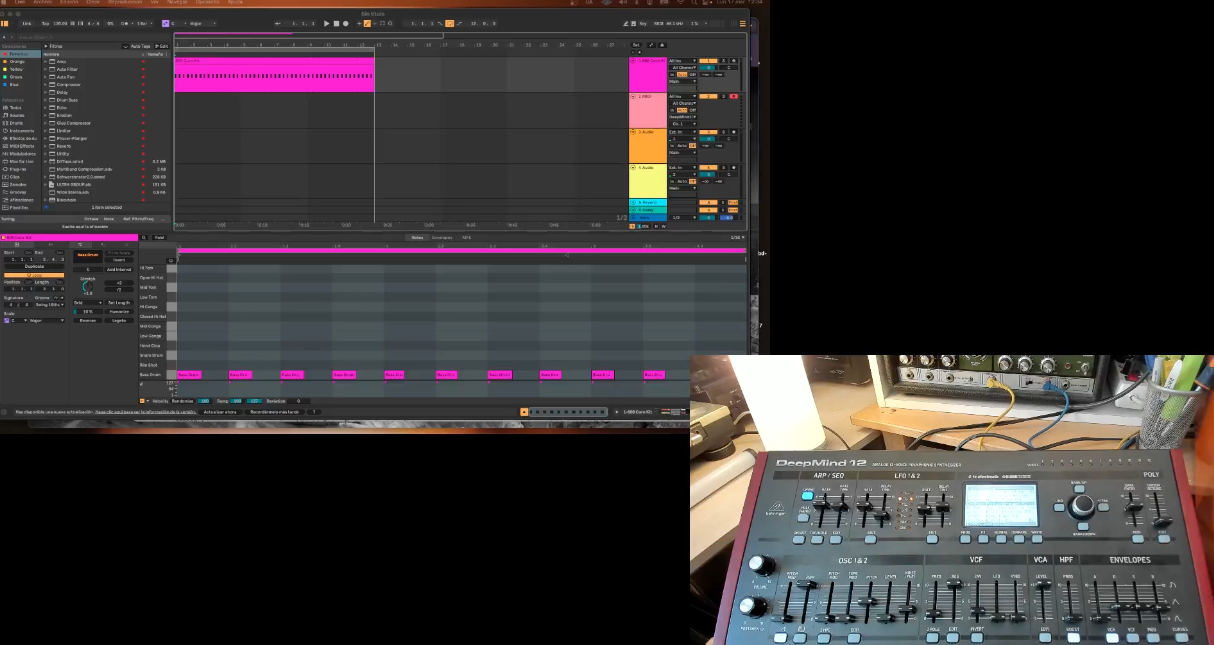Select Instruments category in browser

coord(21,130)
